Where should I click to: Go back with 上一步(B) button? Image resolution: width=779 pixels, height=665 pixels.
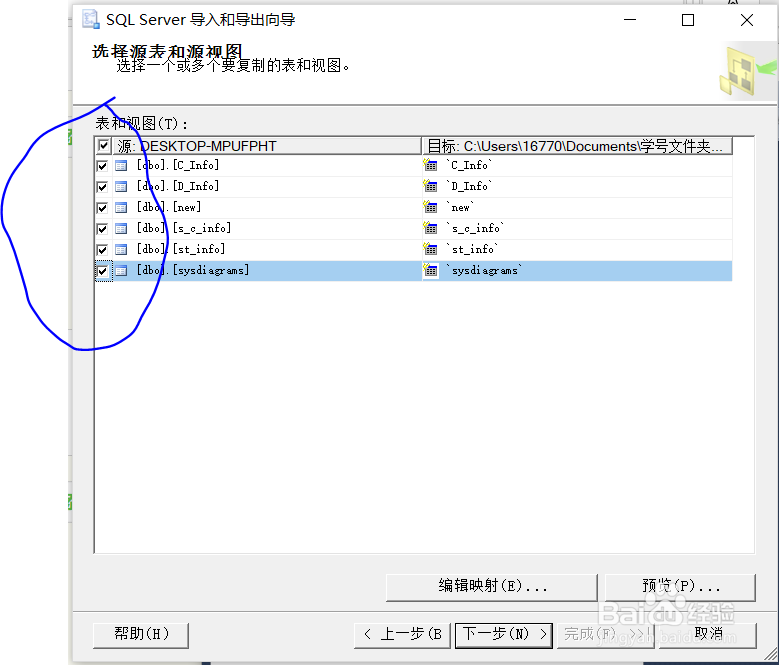click(402, 635)
